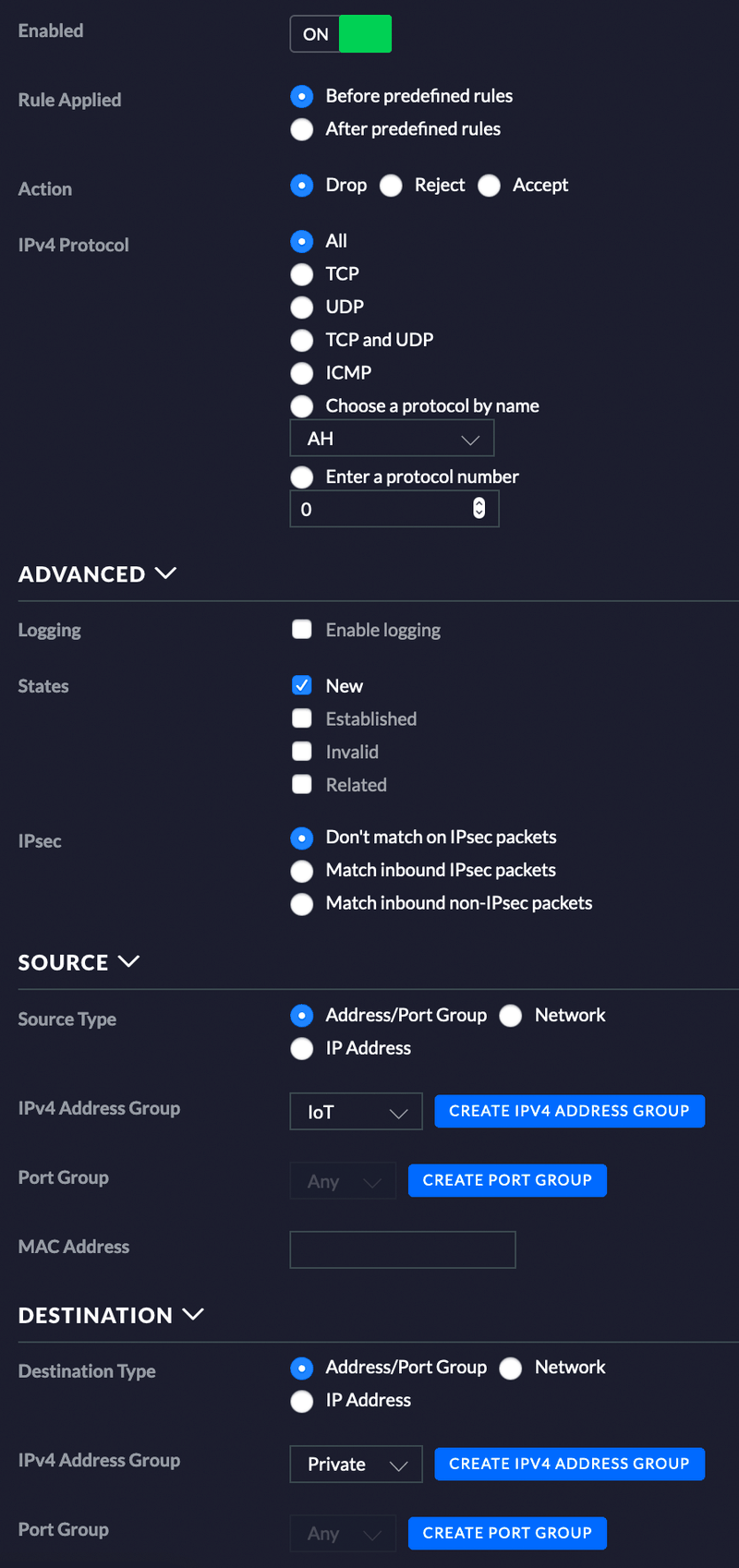Toggle the Enabled ON switch
The height and width of the screenshot is (1568, 739).
(x=341, y=34)
